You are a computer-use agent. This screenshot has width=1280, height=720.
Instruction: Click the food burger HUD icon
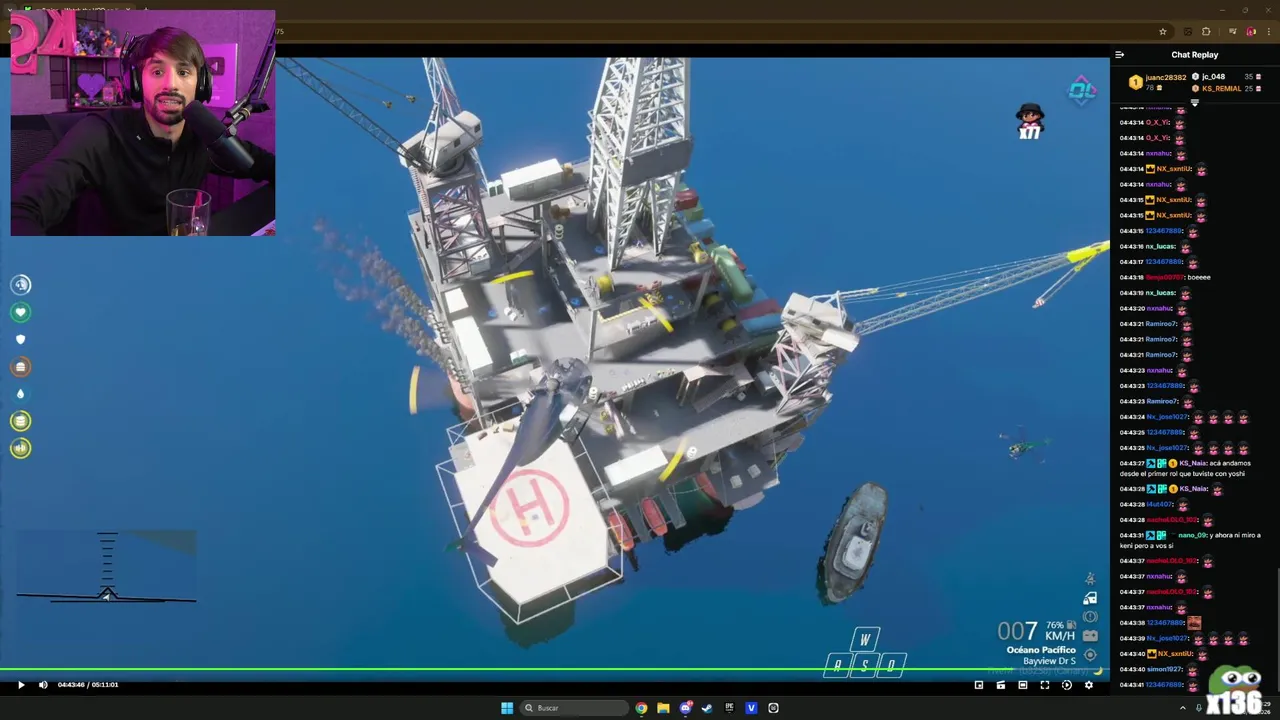pyautogui.click(x=20, y=367)
